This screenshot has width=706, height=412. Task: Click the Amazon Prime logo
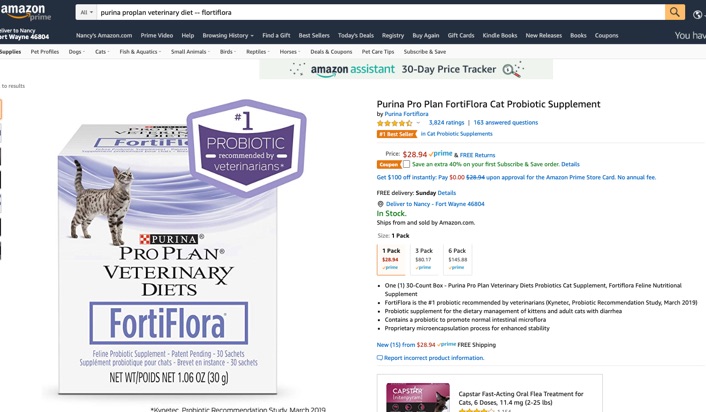point(25,12)
